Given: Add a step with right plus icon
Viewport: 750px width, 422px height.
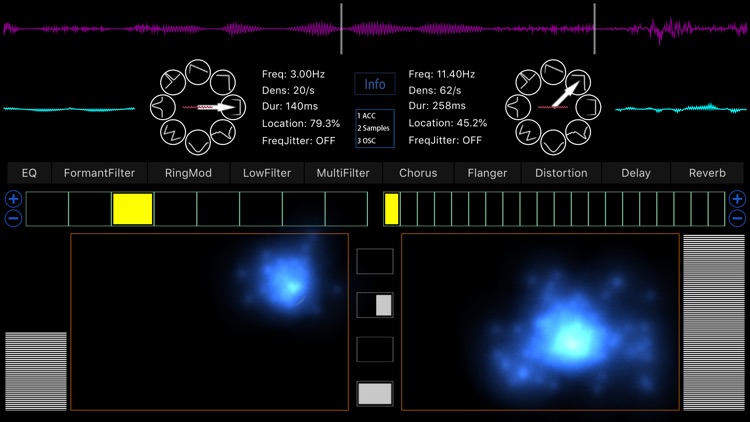Looking at the screenshot, I should click(x=737, y=199).
